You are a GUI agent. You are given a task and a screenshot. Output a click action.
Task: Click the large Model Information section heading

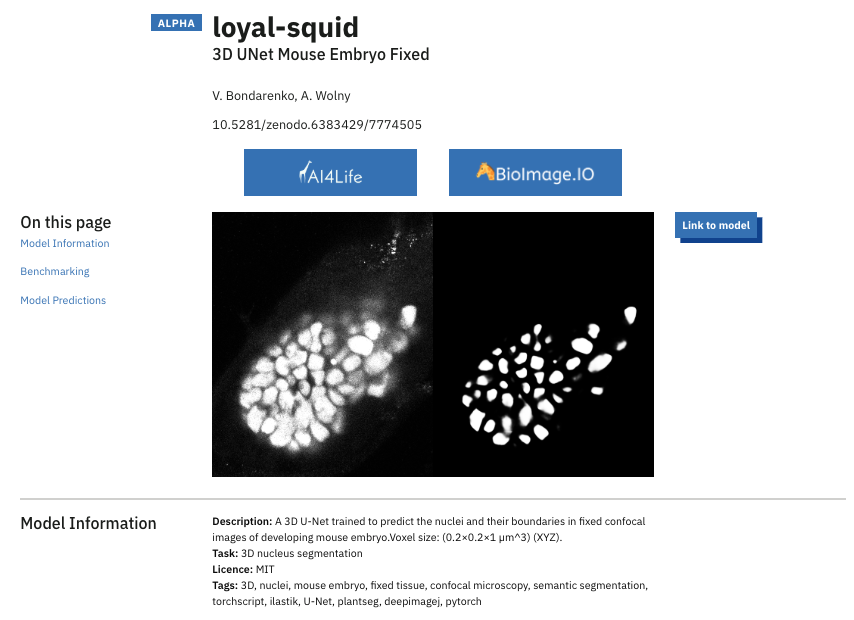pyautogui.click(x=88, y=523)
